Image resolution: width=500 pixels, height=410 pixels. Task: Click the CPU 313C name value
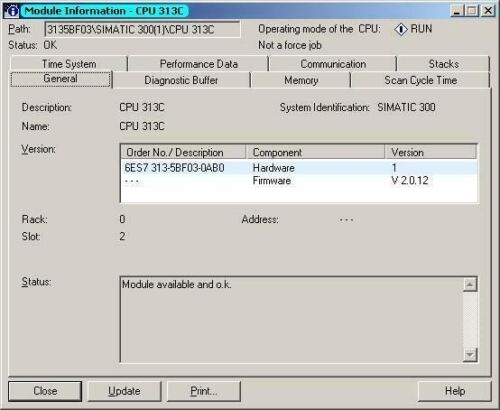[142, 126]
